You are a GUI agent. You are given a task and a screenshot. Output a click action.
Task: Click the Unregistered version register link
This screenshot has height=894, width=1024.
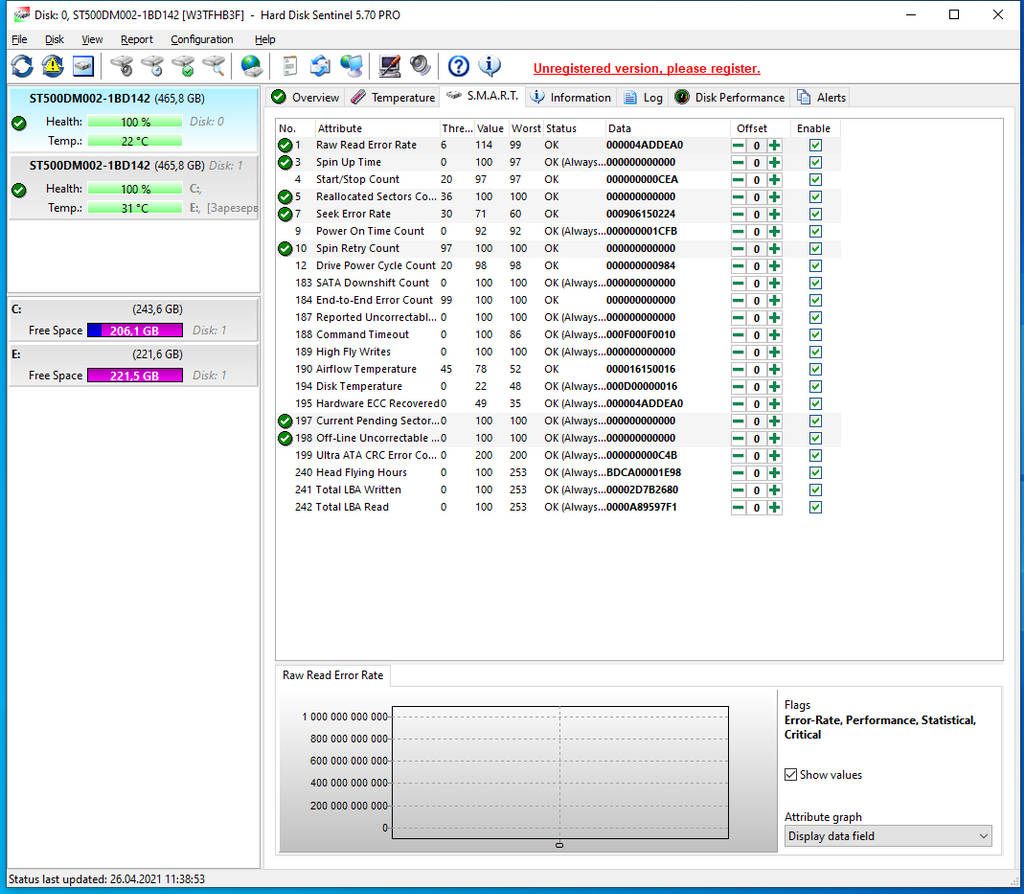coord(646,69)
